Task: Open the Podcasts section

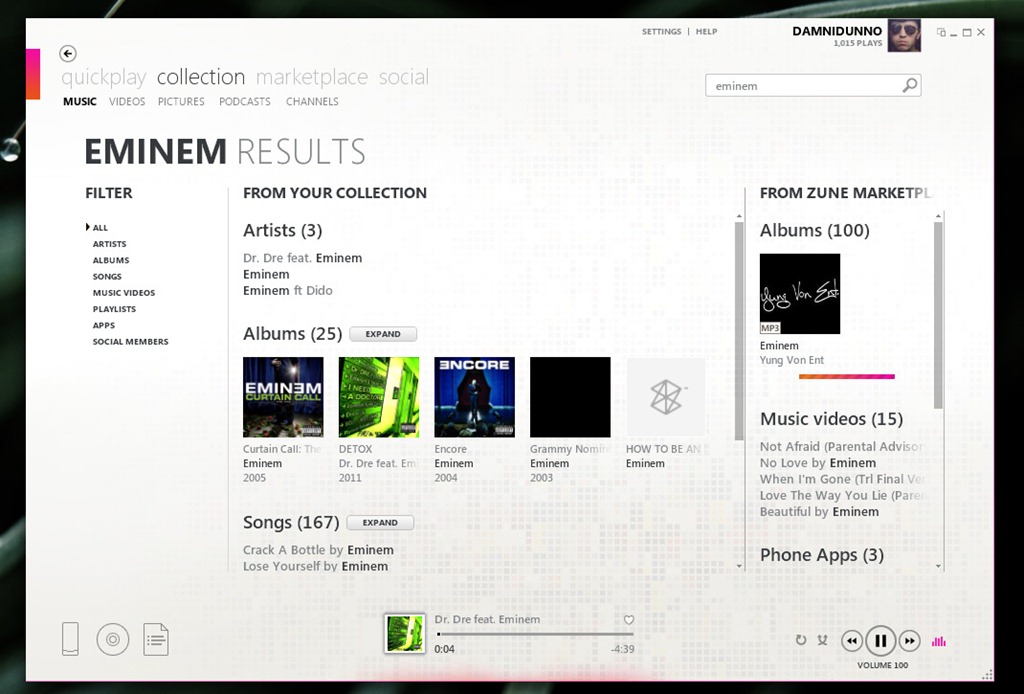Action: [245, 102]
